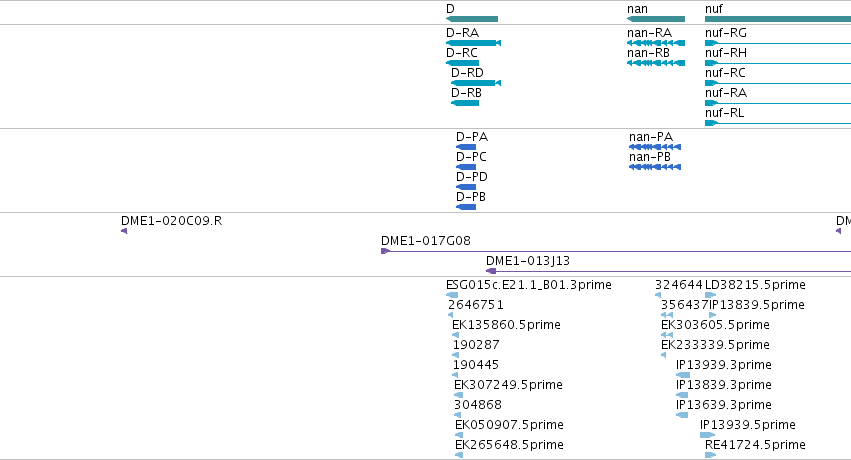
Task: Click the D-RB transcript
Action: tap(465, 103)
